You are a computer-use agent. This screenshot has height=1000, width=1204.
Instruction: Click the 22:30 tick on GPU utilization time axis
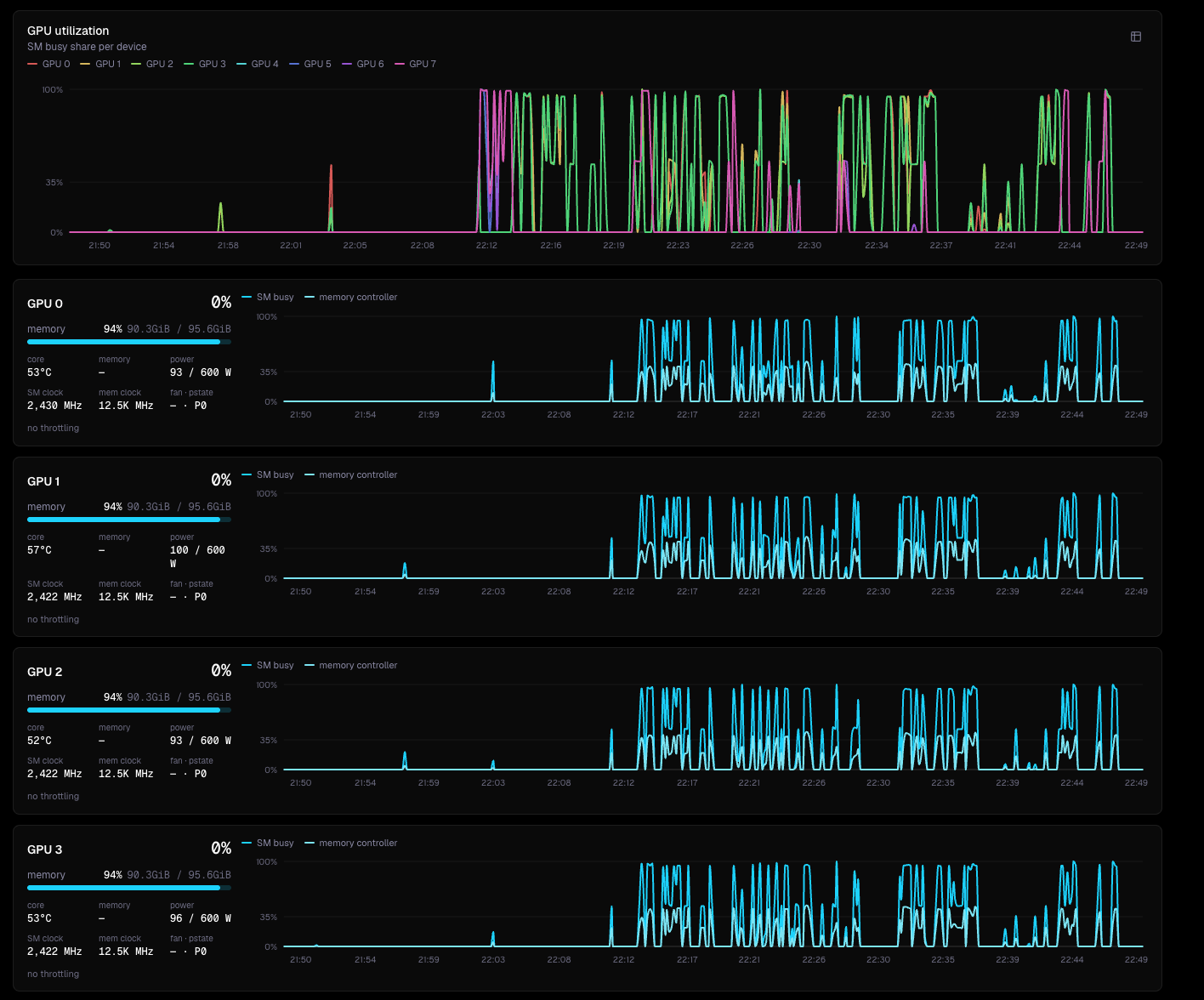pyautogui.click(x=809, y=245)
